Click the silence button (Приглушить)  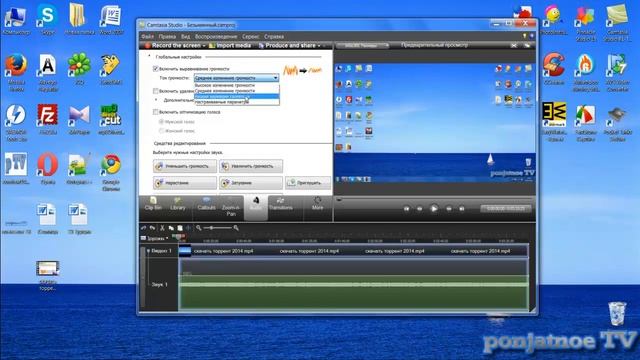[308, 183]
